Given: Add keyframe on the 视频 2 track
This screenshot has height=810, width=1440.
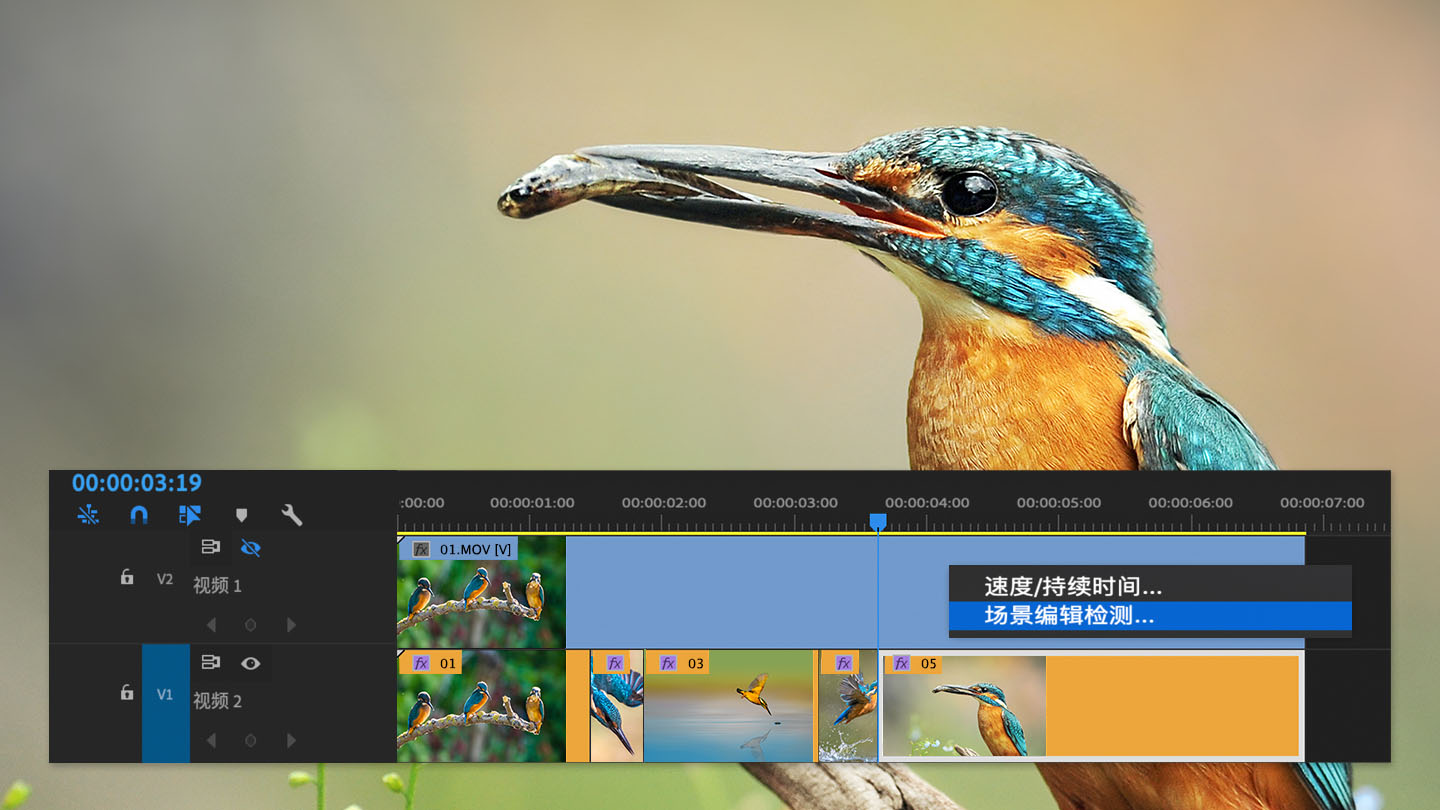Looking at the screenshot, I should click(251, 741).
